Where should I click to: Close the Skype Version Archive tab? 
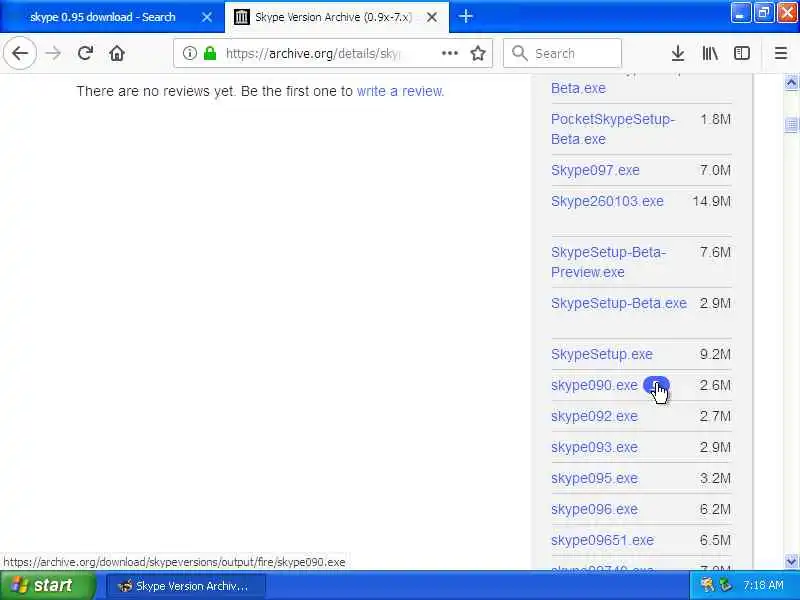[x=432, y=17]
